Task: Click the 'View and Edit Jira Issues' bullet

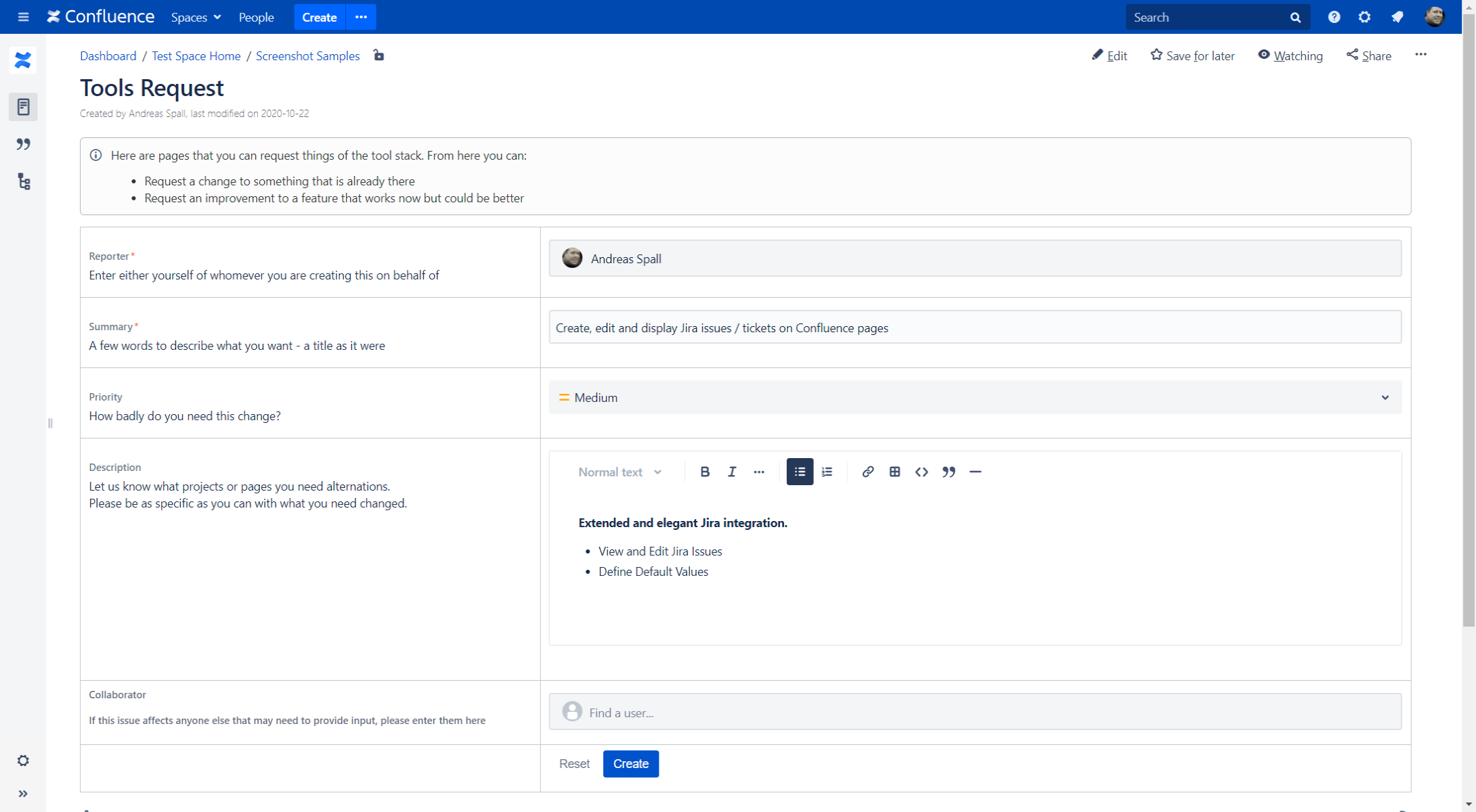Action: [x=660, y=551]
